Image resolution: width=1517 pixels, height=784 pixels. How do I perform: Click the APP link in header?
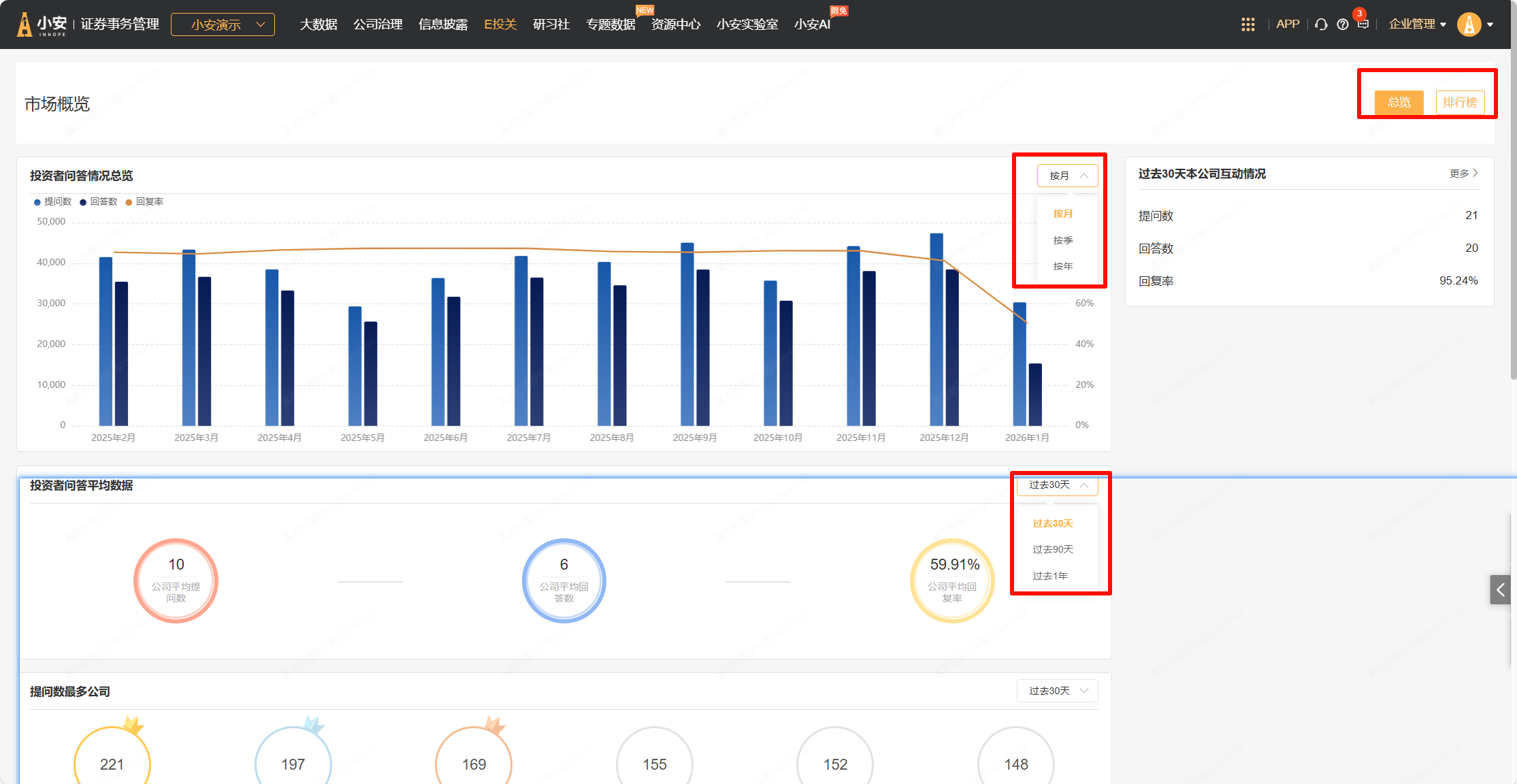(x=1287, y=24)
